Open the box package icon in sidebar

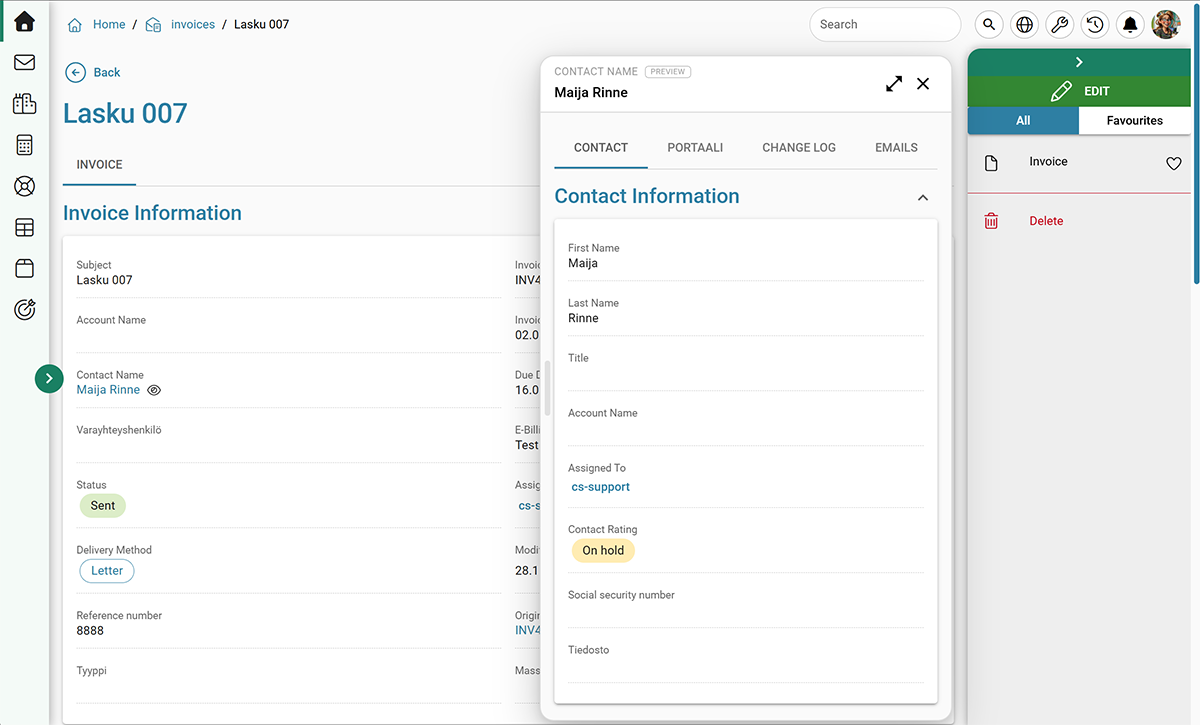24,269
